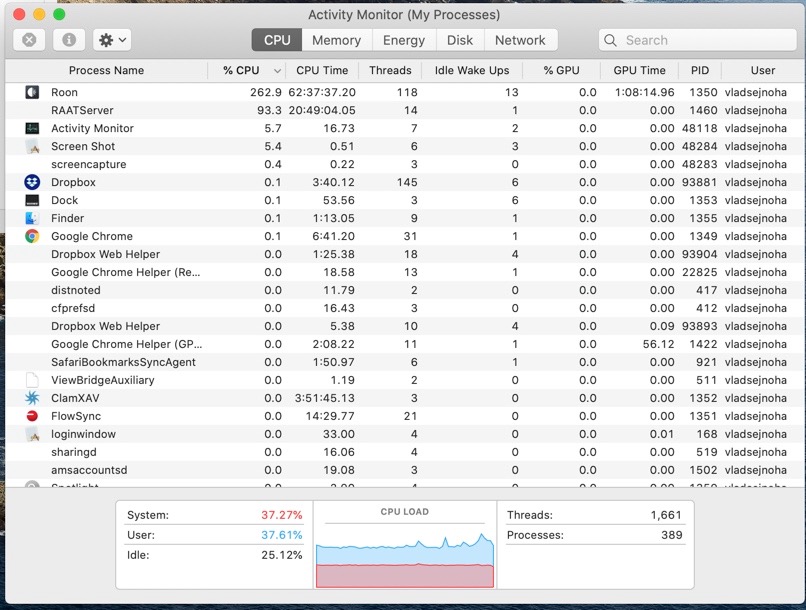The width and height of the screenshot is (806, 610).
Task: Switch to the Memory tab
Action: point(337,40)
